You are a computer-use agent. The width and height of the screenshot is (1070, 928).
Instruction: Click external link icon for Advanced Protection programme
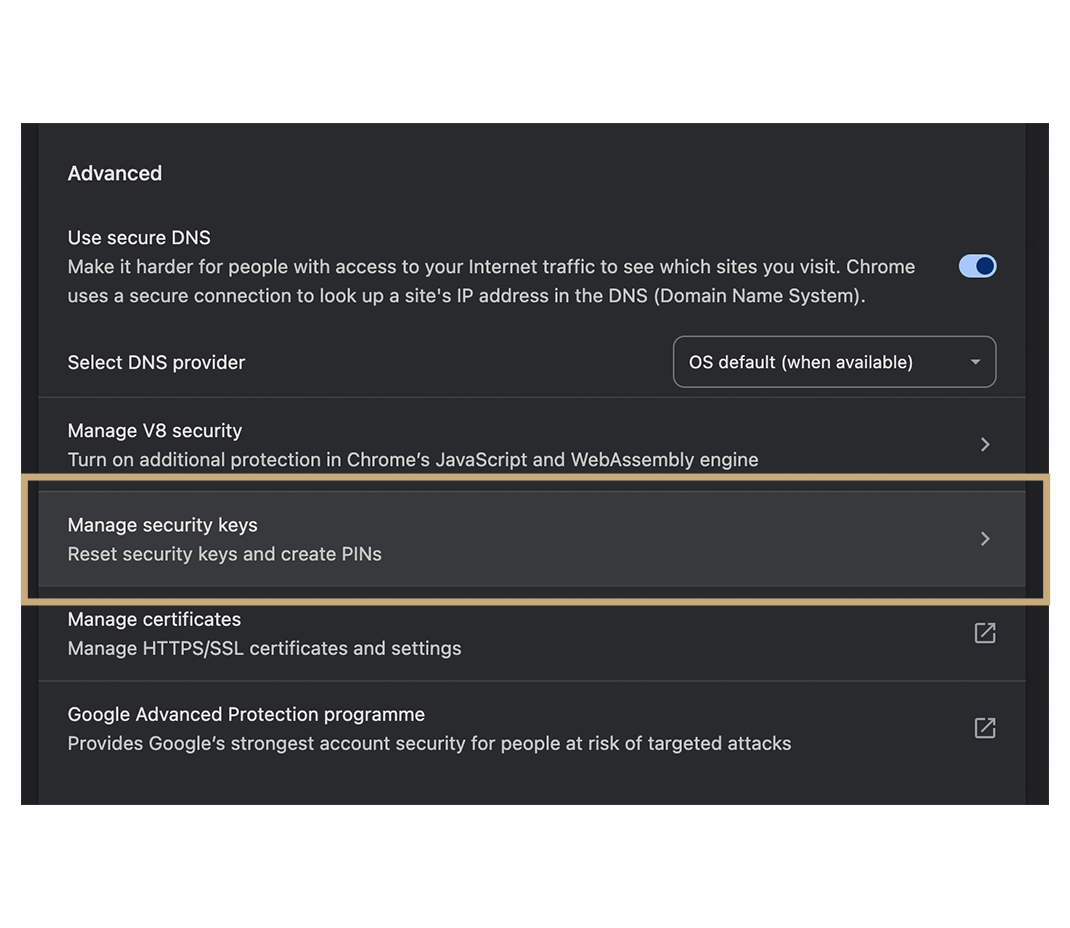[x=985, y=728]
